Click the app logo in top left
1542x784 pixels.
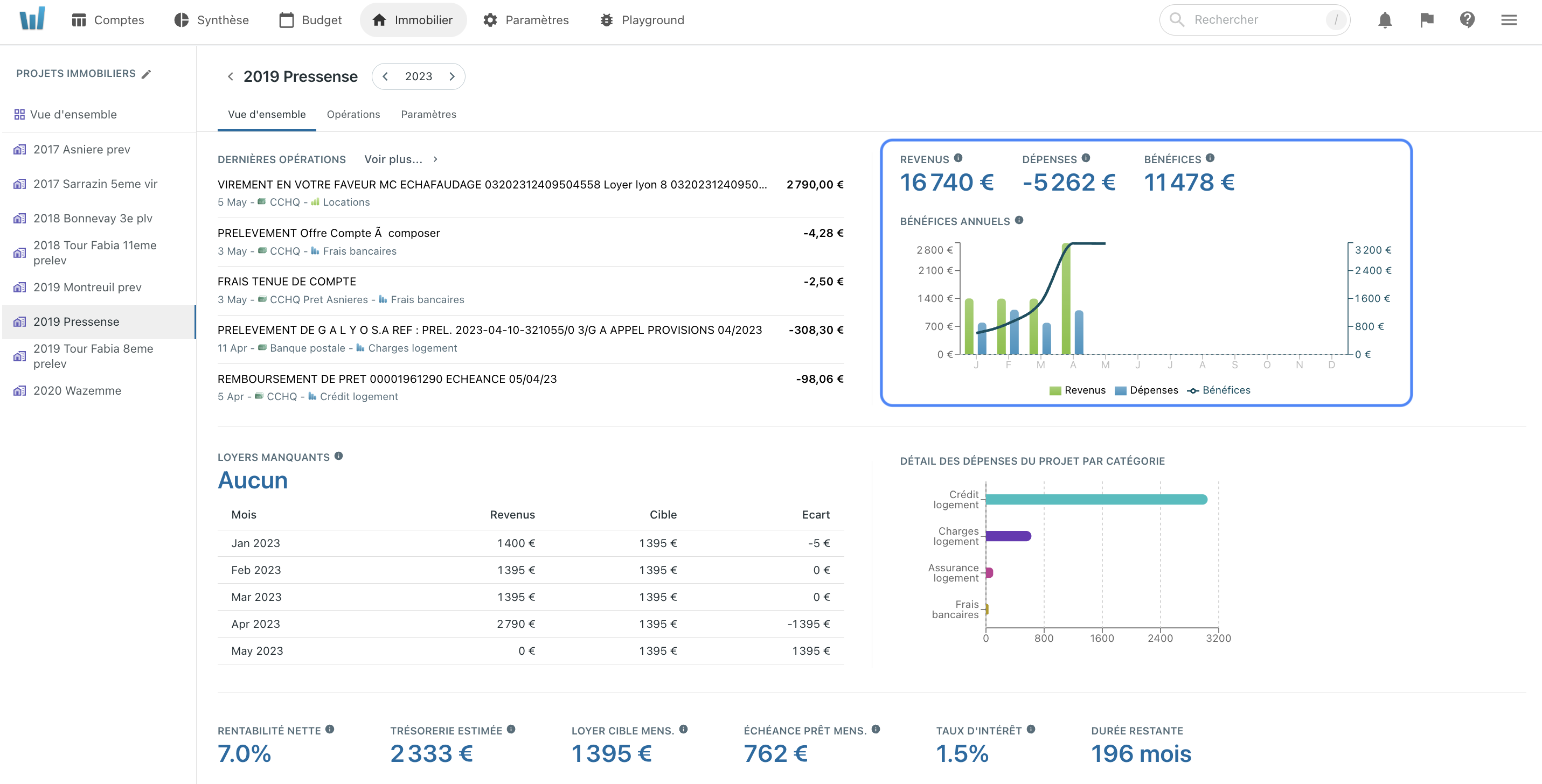pos(32,18)
